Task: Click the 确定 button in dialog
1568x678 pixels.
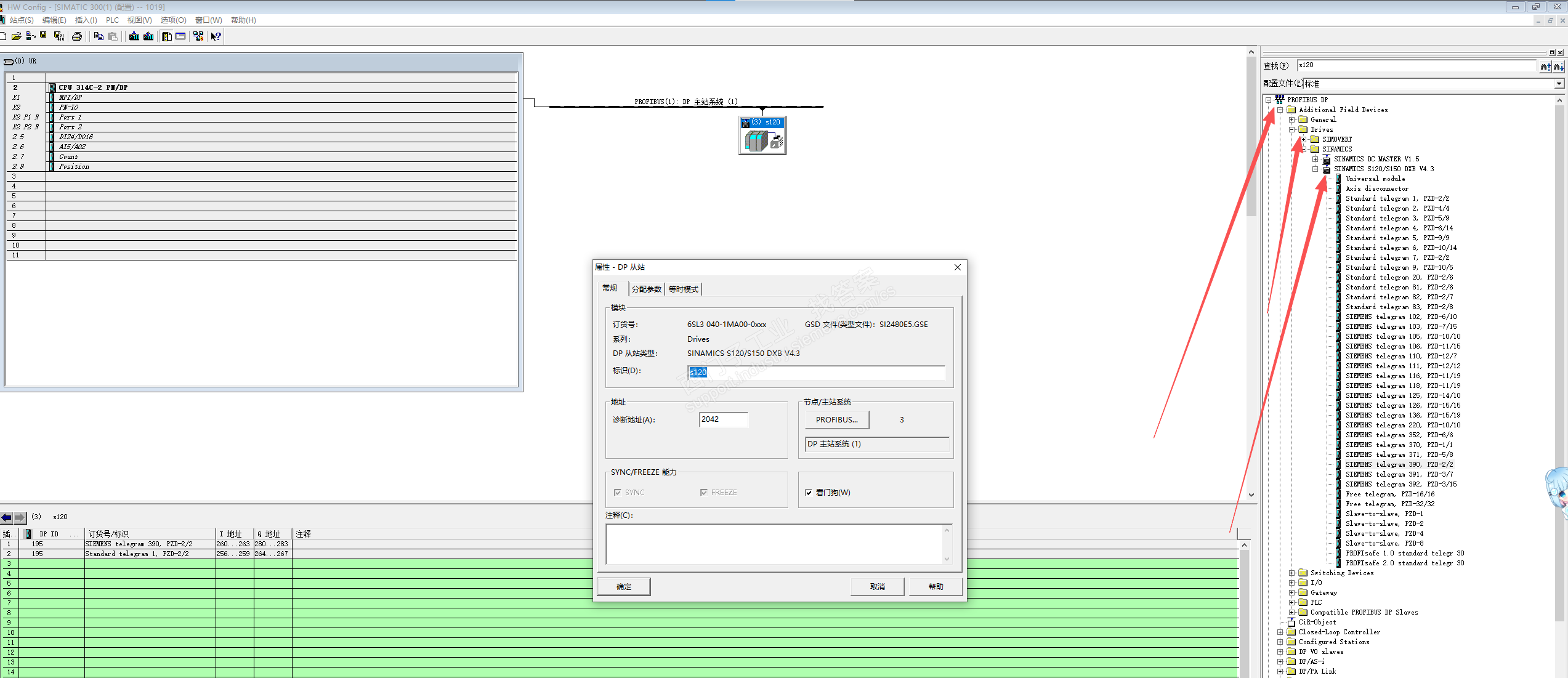Action: 623,586
